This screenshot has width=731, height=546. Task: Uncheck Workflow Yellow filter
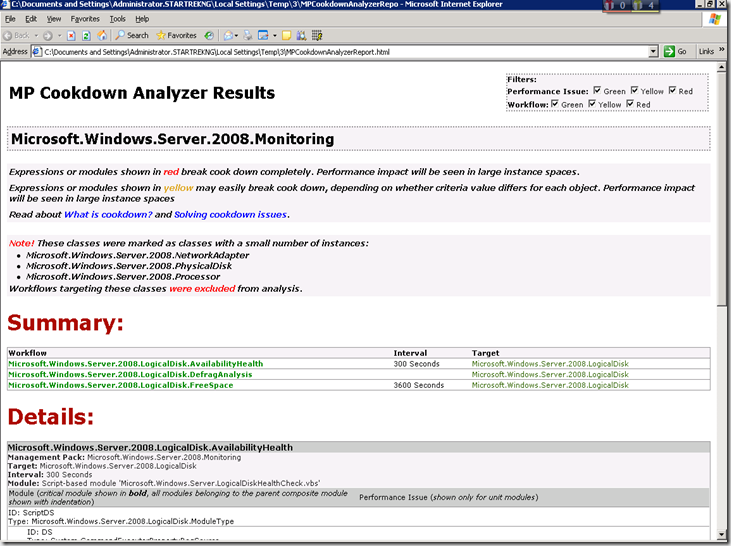coord(592,104)
